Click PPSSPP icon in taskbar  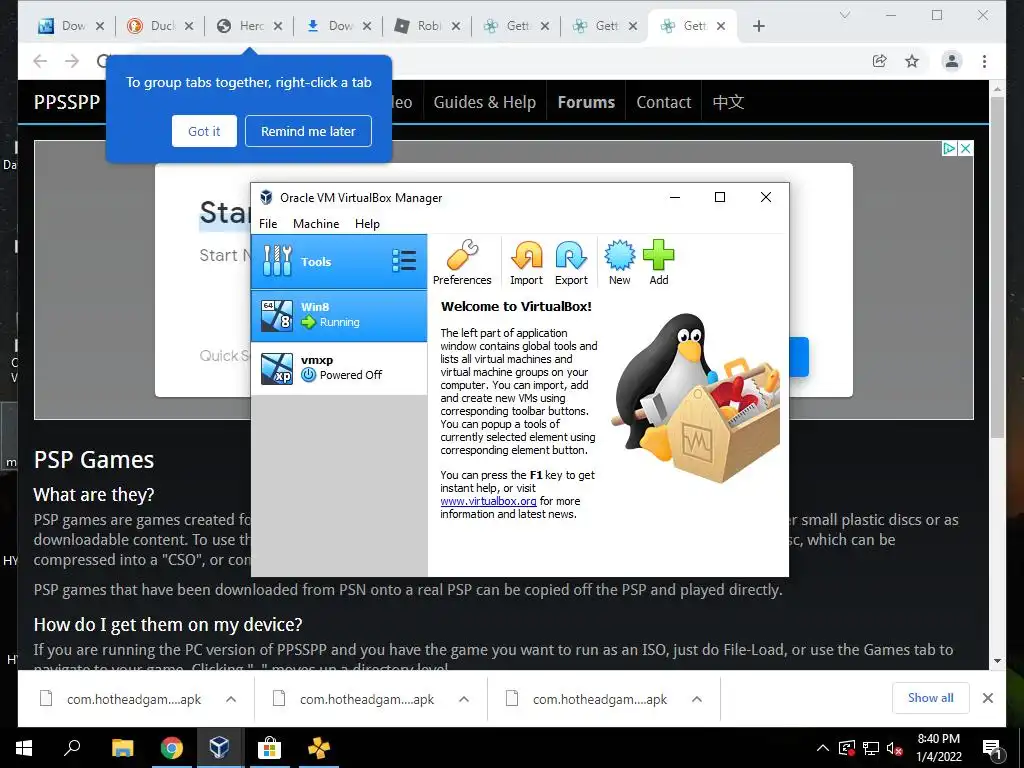(319, 748)
